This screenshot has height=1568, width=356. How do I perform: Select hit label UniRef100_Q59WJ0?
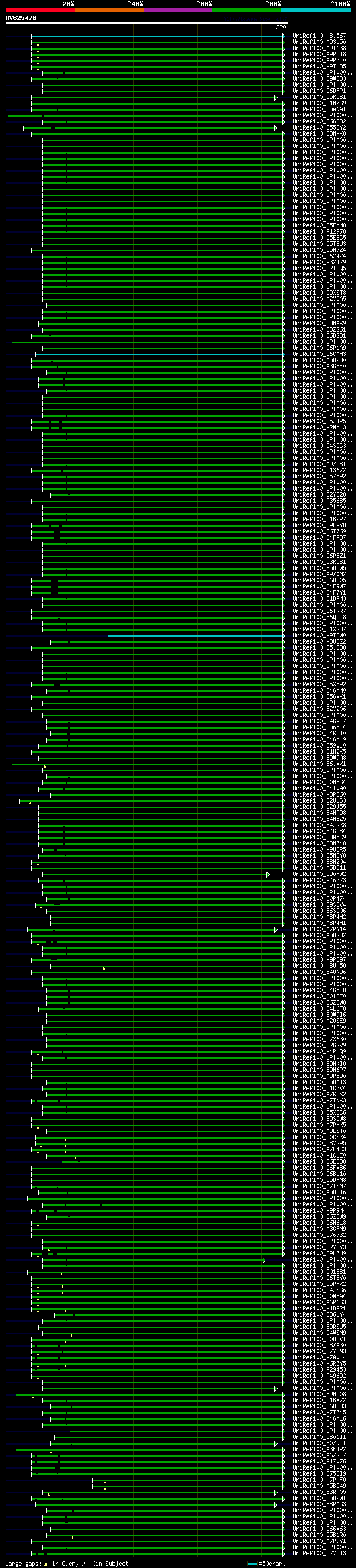click(319, 746)
